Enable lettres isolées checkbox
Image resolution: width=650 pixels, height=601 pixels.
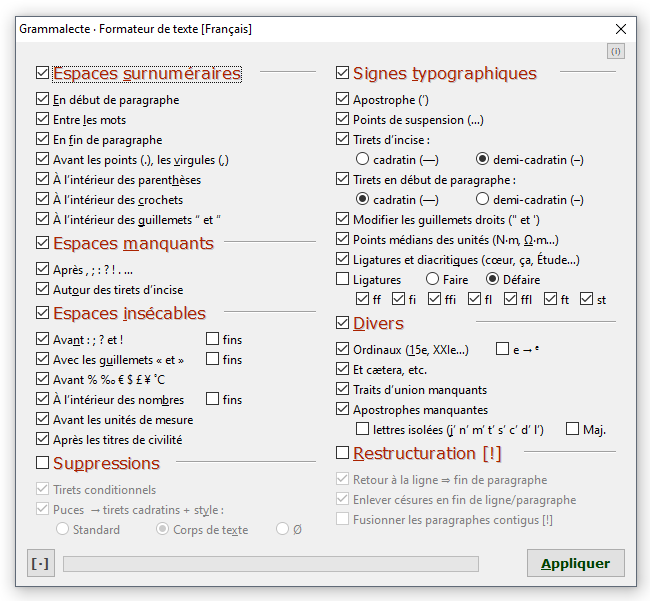tap(362, 429)
